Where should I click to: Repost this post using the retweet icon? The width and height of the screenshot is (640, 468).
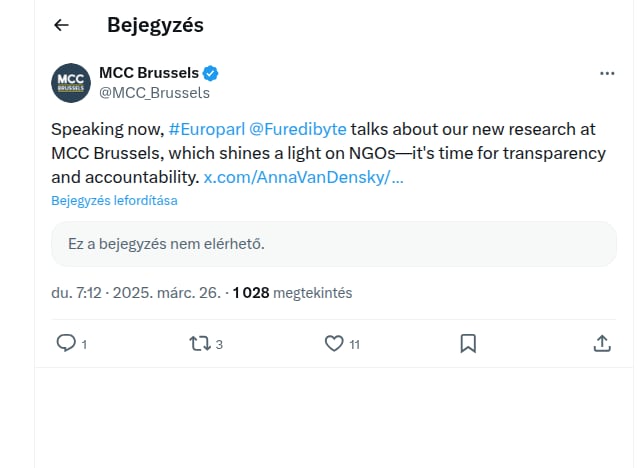click(x=199, y=343)
